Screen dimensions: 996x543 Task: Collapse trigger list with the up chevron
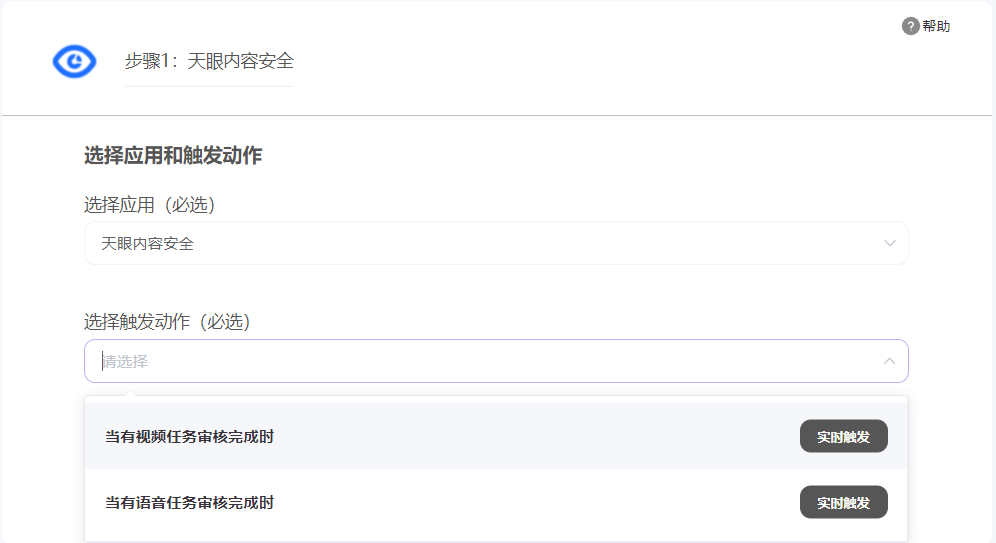tap(889, 361)
